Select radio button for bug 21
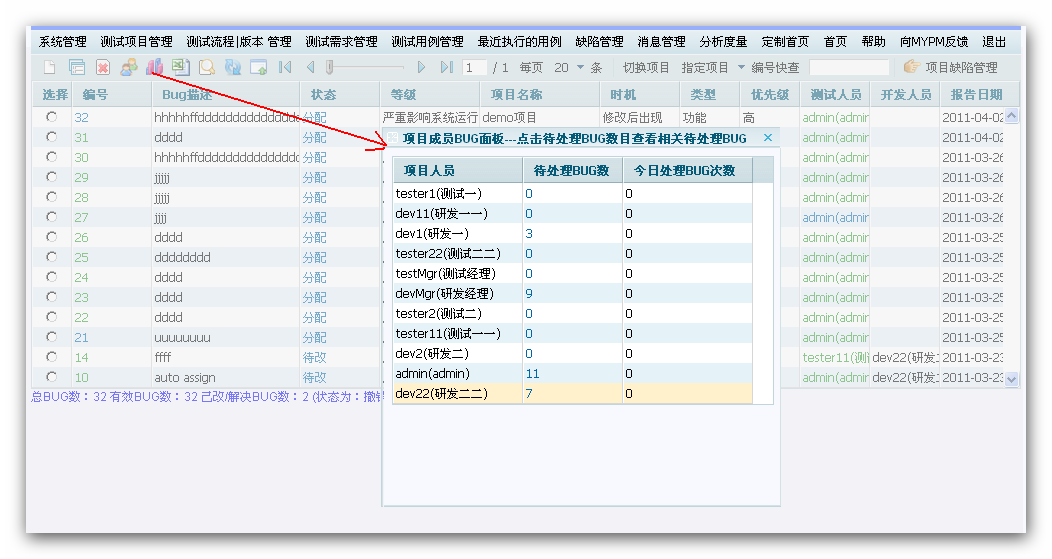 point(52,337)
